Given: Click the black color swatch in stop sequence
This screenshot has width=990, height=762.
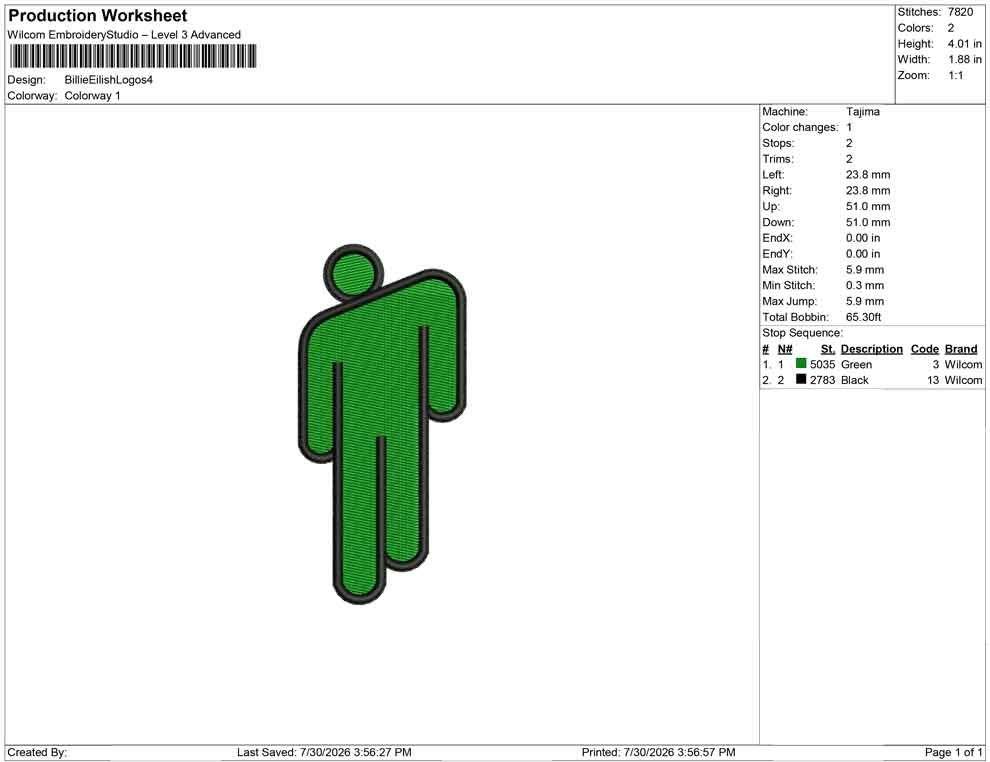Looking at the screenshot, I should click(x=801, y=379).
